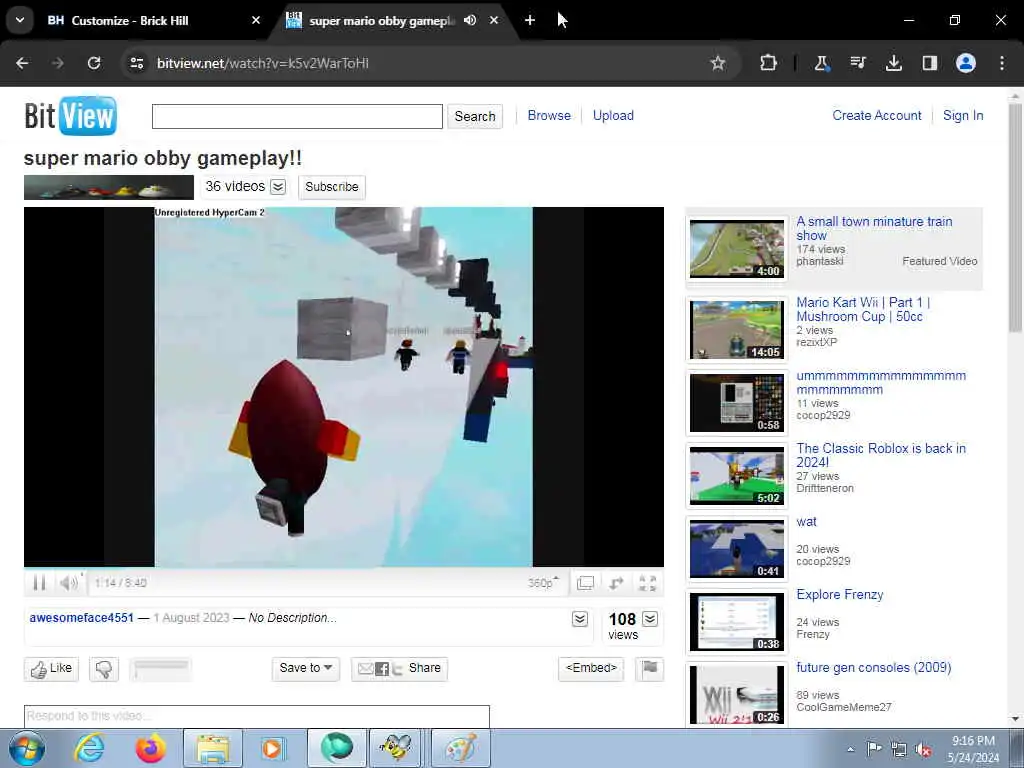The height and width of the screenshot is (768, 1024).
Task: Open the browser extensions menu
Action: coord(769,63)
